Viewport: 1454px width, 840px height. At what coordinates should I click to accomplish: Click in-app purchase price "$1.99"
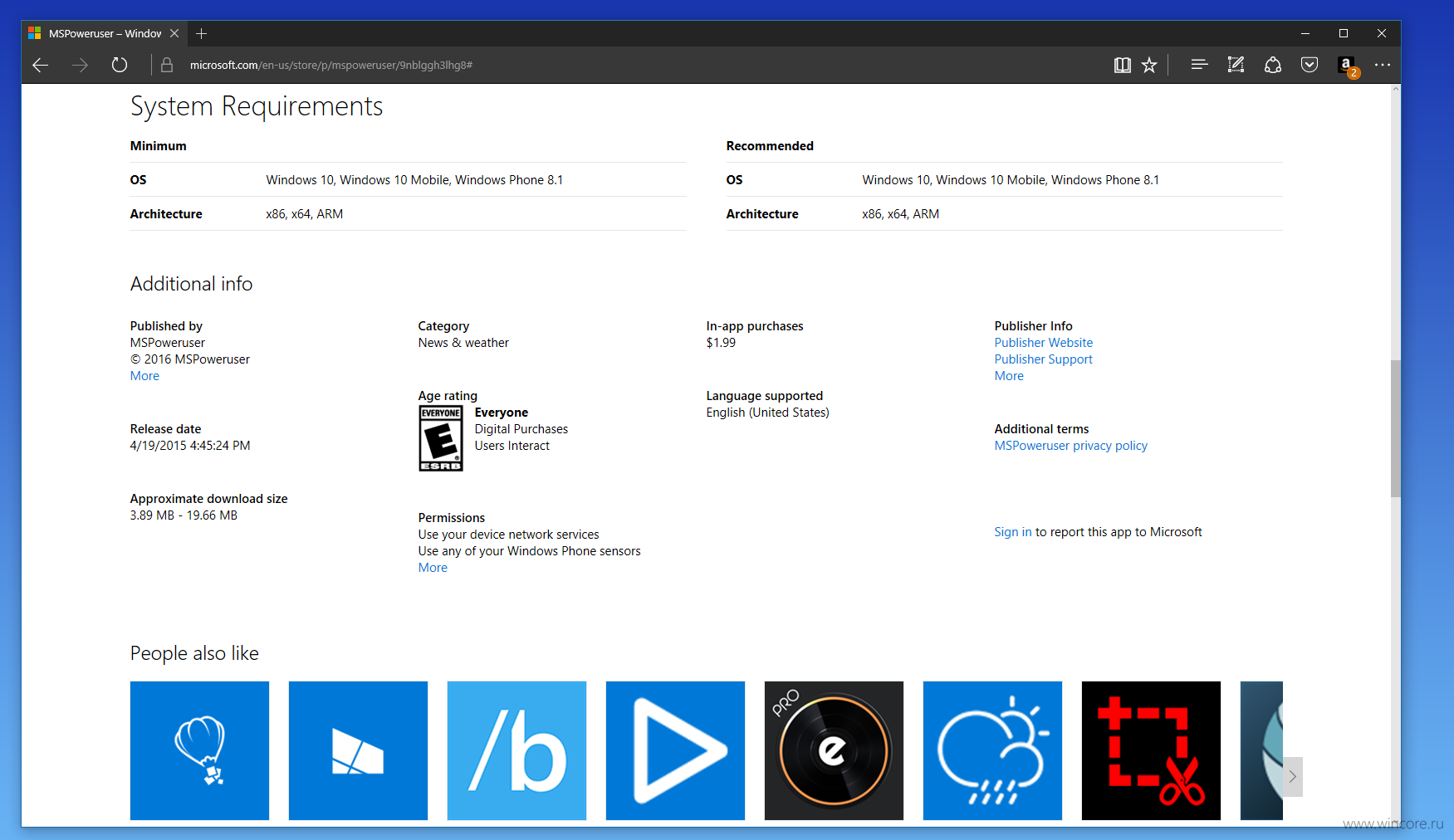pyautogui.click(x=721, y=343)
